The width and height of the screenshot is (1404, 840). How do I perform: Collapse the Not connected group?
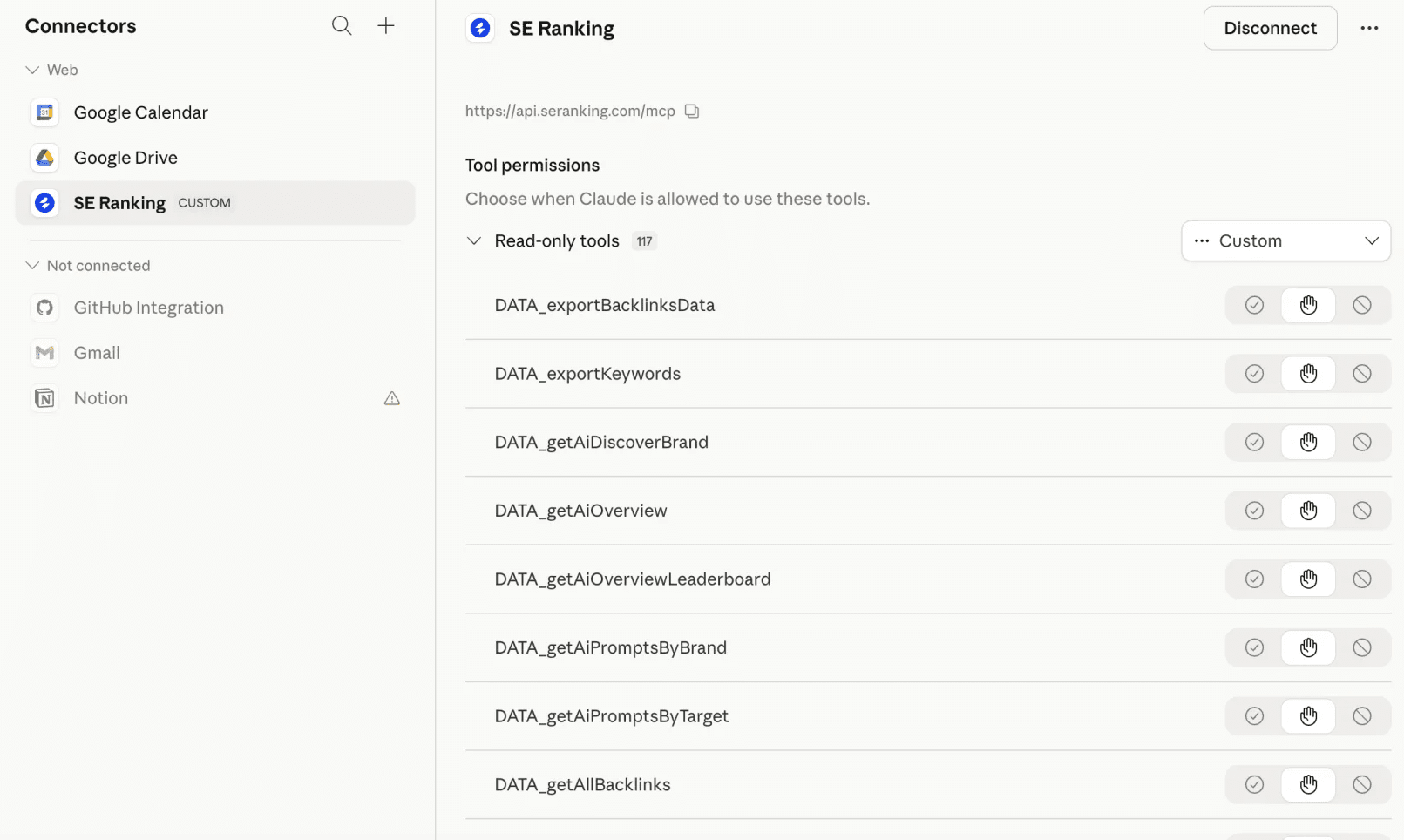click(32, 266)
